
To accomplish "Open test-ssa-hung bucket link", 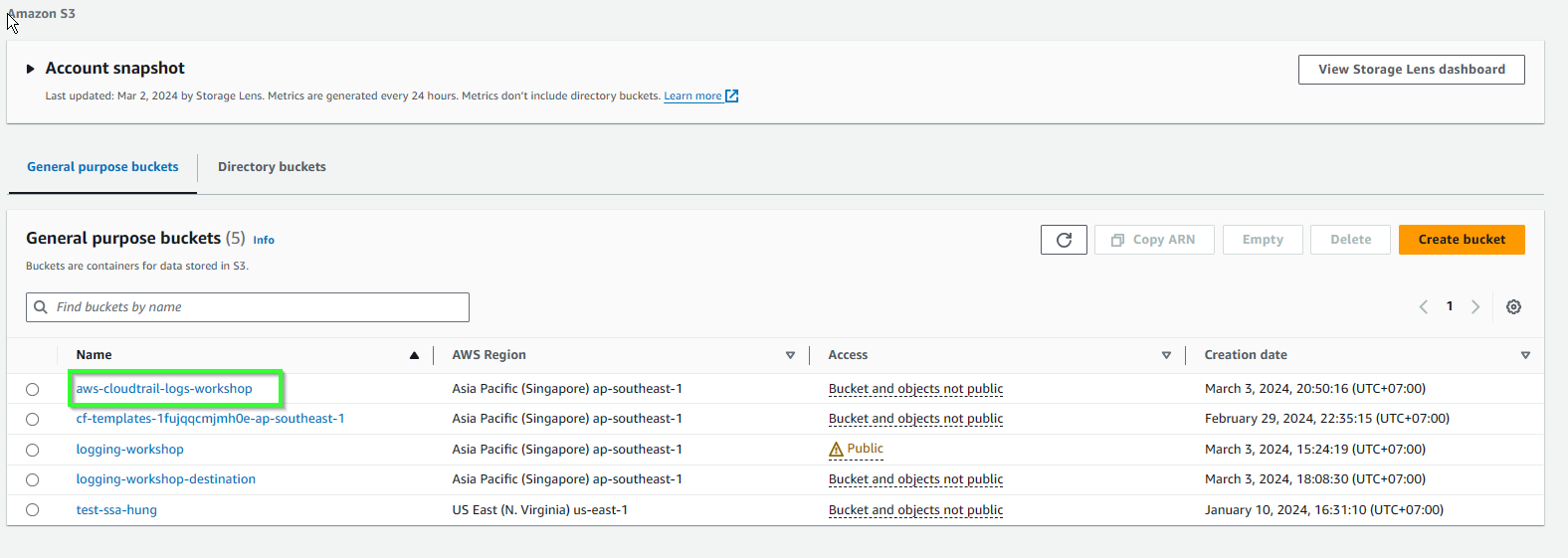I will [116, 510].
